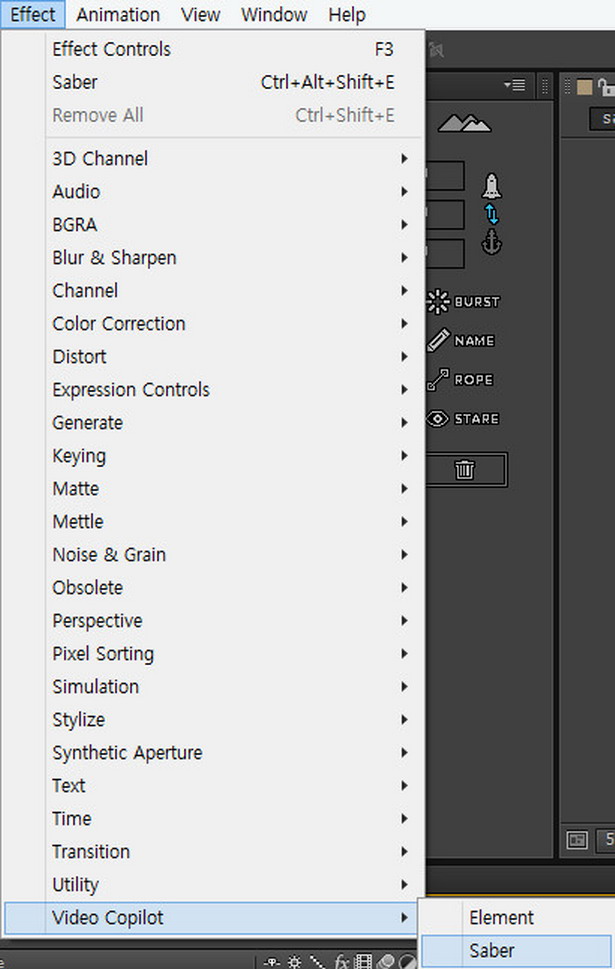Open the Perspective effects category

[x=214, y=620]
